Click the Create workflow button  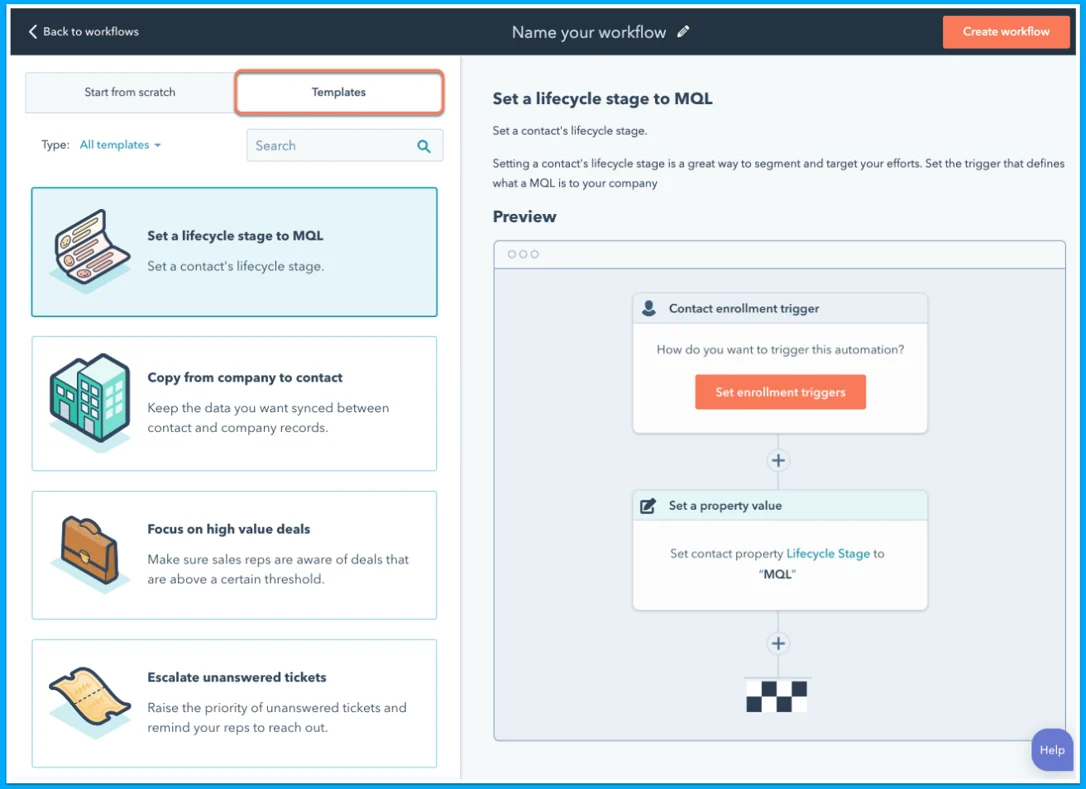(1005, 31)
